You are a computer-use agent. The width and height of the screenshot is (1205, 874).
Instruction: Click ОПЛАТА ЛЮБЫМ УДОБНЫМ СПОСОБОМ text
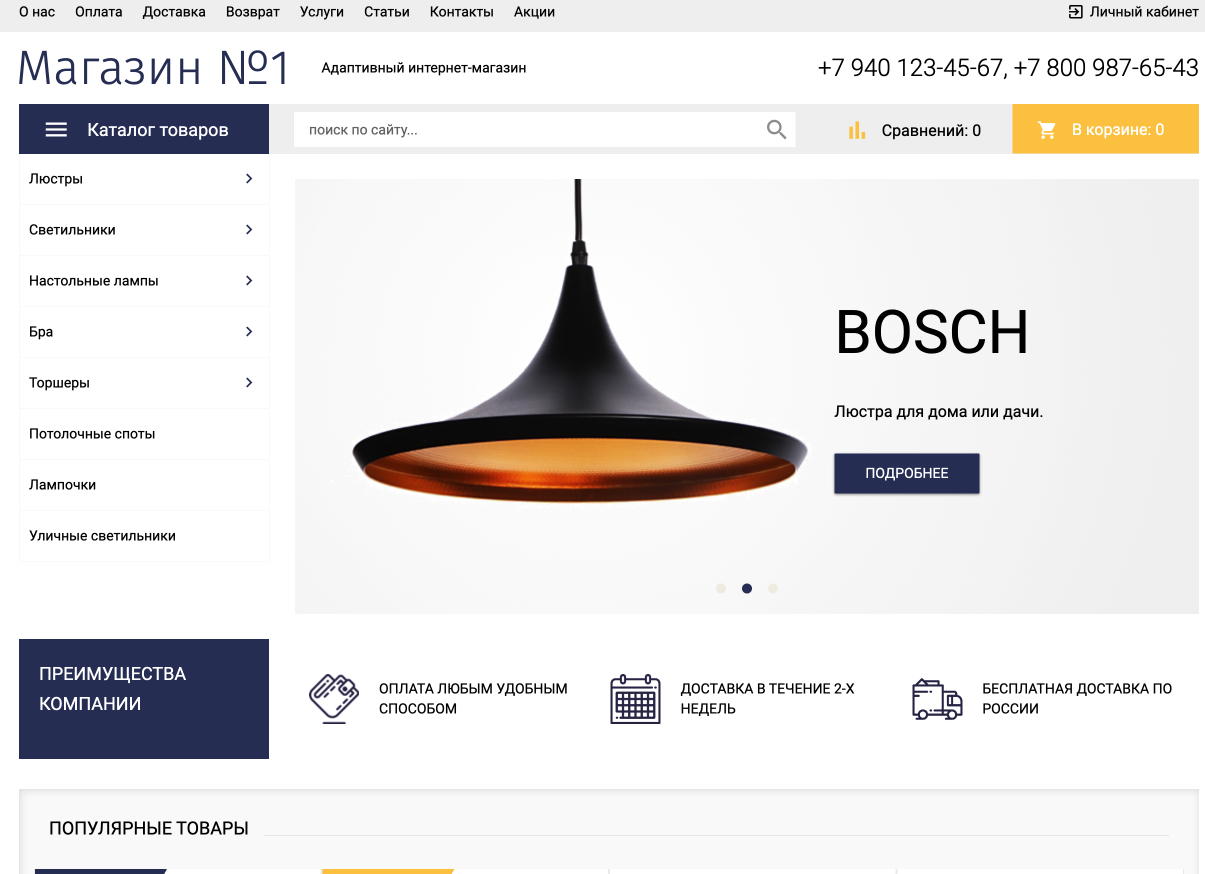coord(473,699)
